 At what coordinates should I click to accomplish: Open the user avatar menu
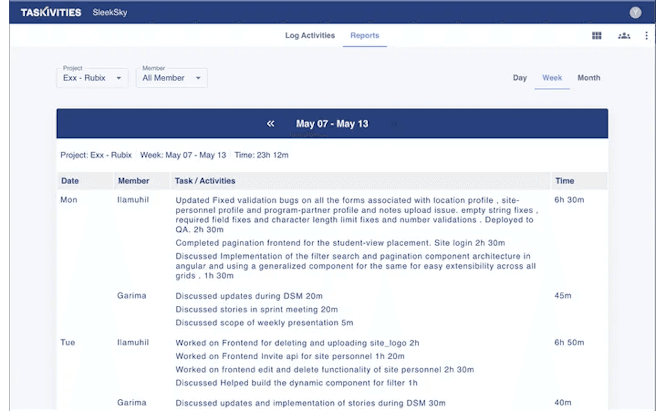635,12
